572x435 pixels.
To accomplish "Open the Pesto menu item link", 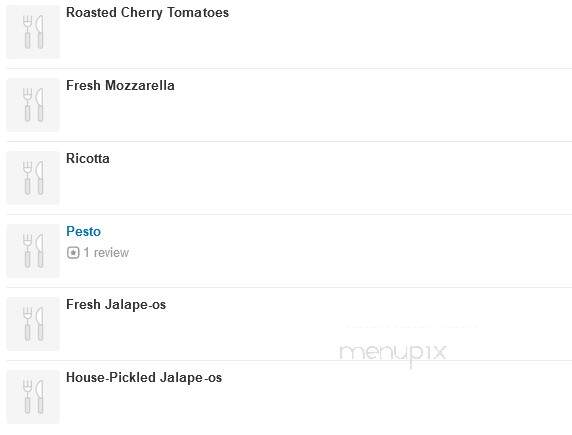I will coord(84,231).
